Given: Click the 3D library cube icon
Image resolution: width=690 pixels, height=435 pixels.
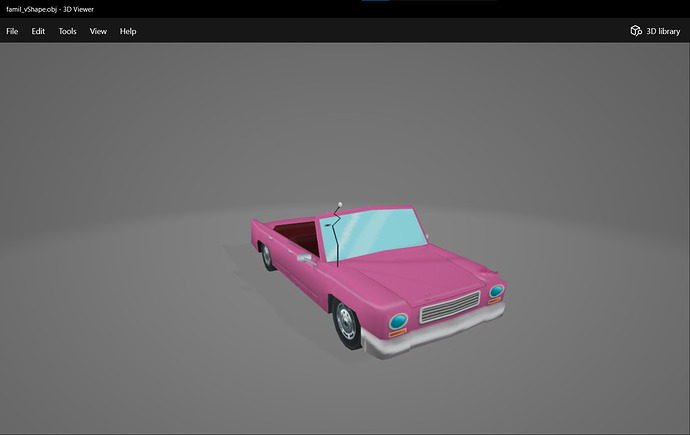Looking at the screenshot, I should click(636, 31).
